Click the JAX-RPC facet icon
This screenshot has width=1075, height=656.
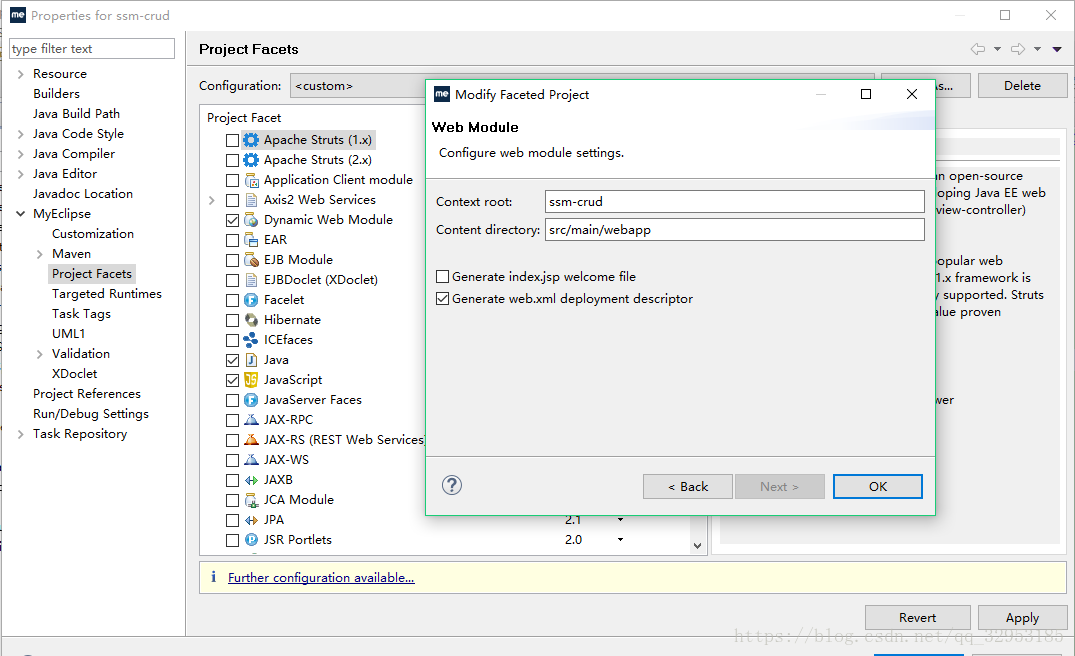click(252, 420)
